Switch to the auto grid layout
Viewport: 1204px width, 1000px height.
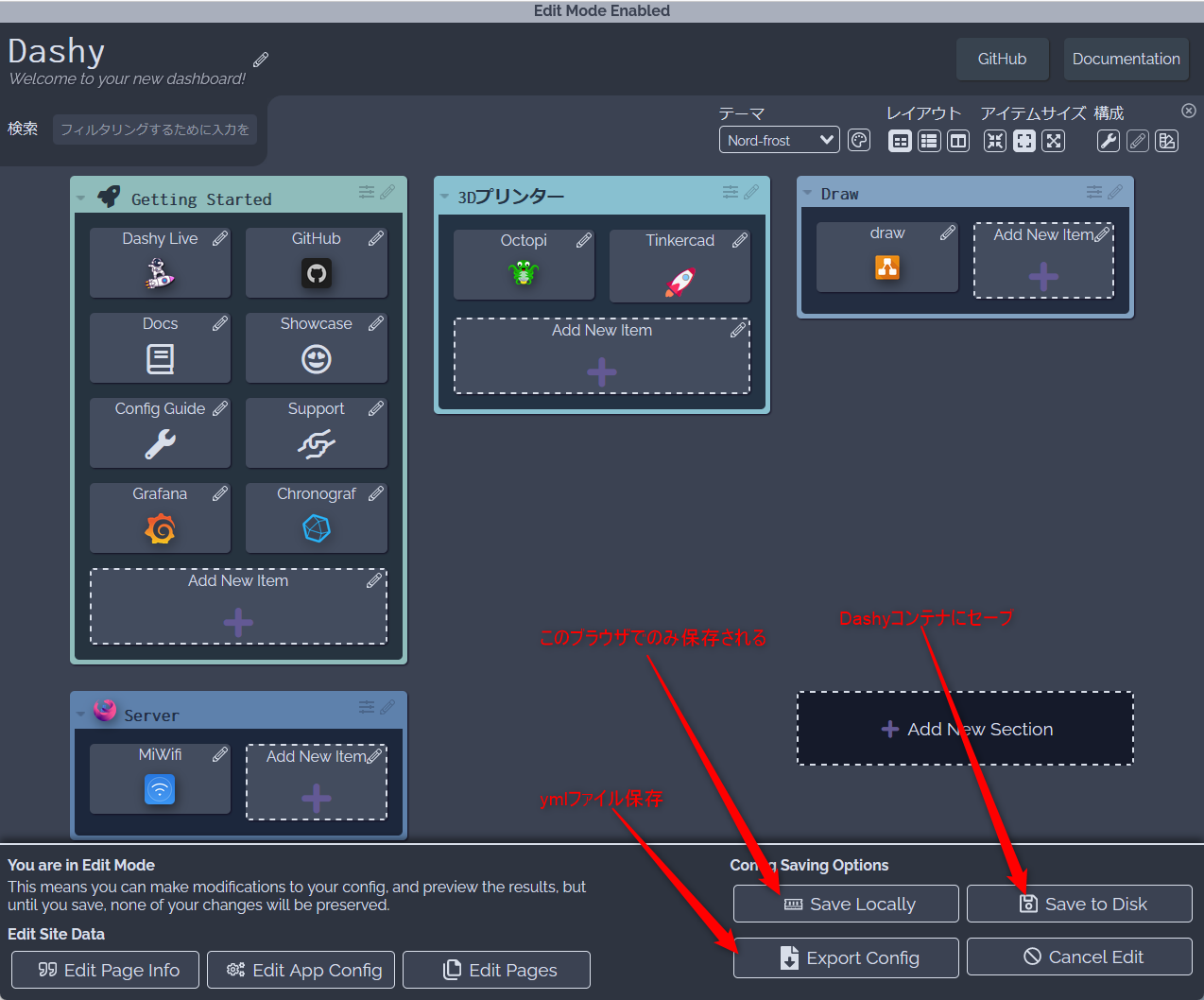[901, 141]
